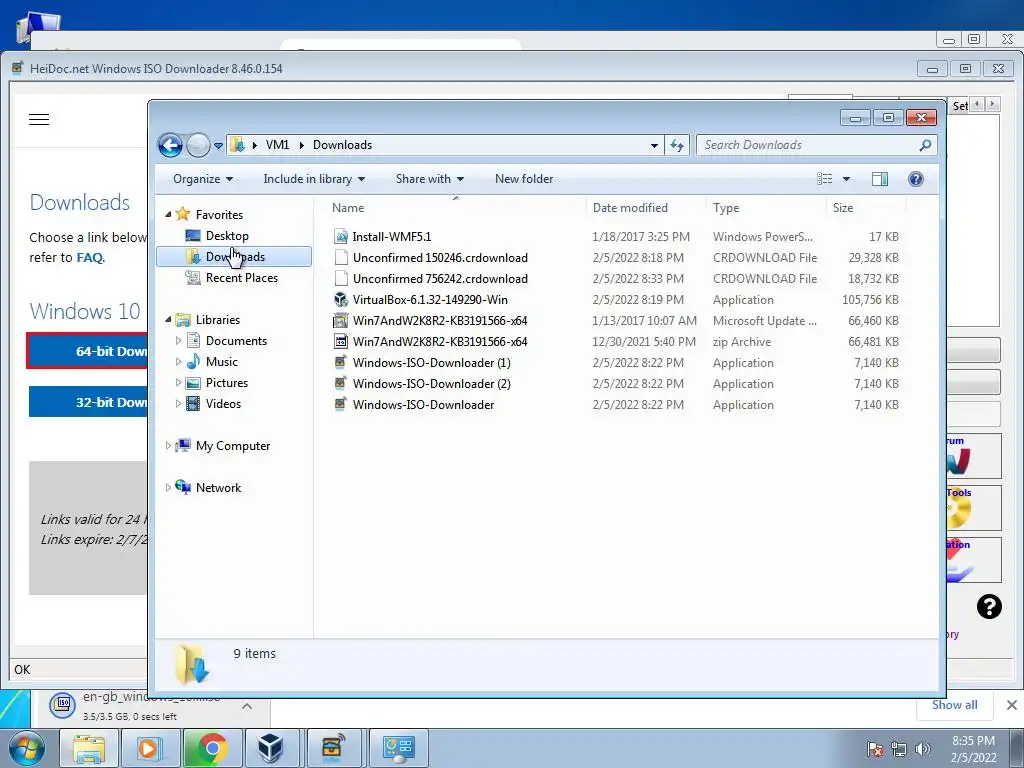Open the address bar history dropdown

coord(654,146)
